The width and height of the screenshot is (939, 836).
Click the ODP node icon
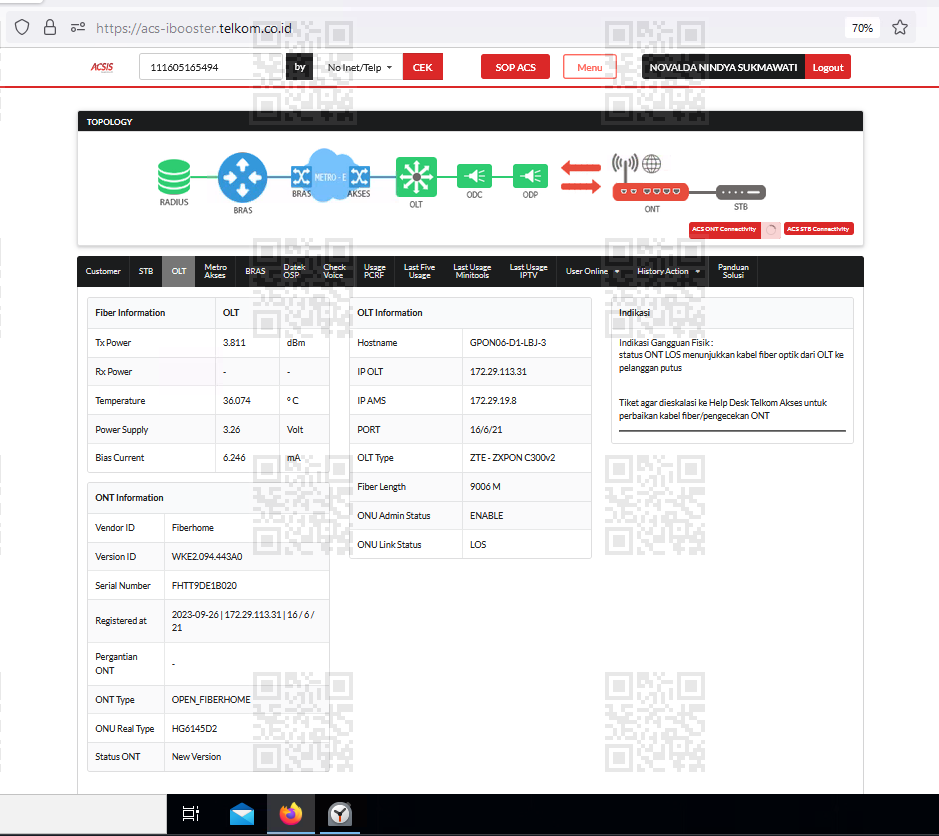(530, 176)
